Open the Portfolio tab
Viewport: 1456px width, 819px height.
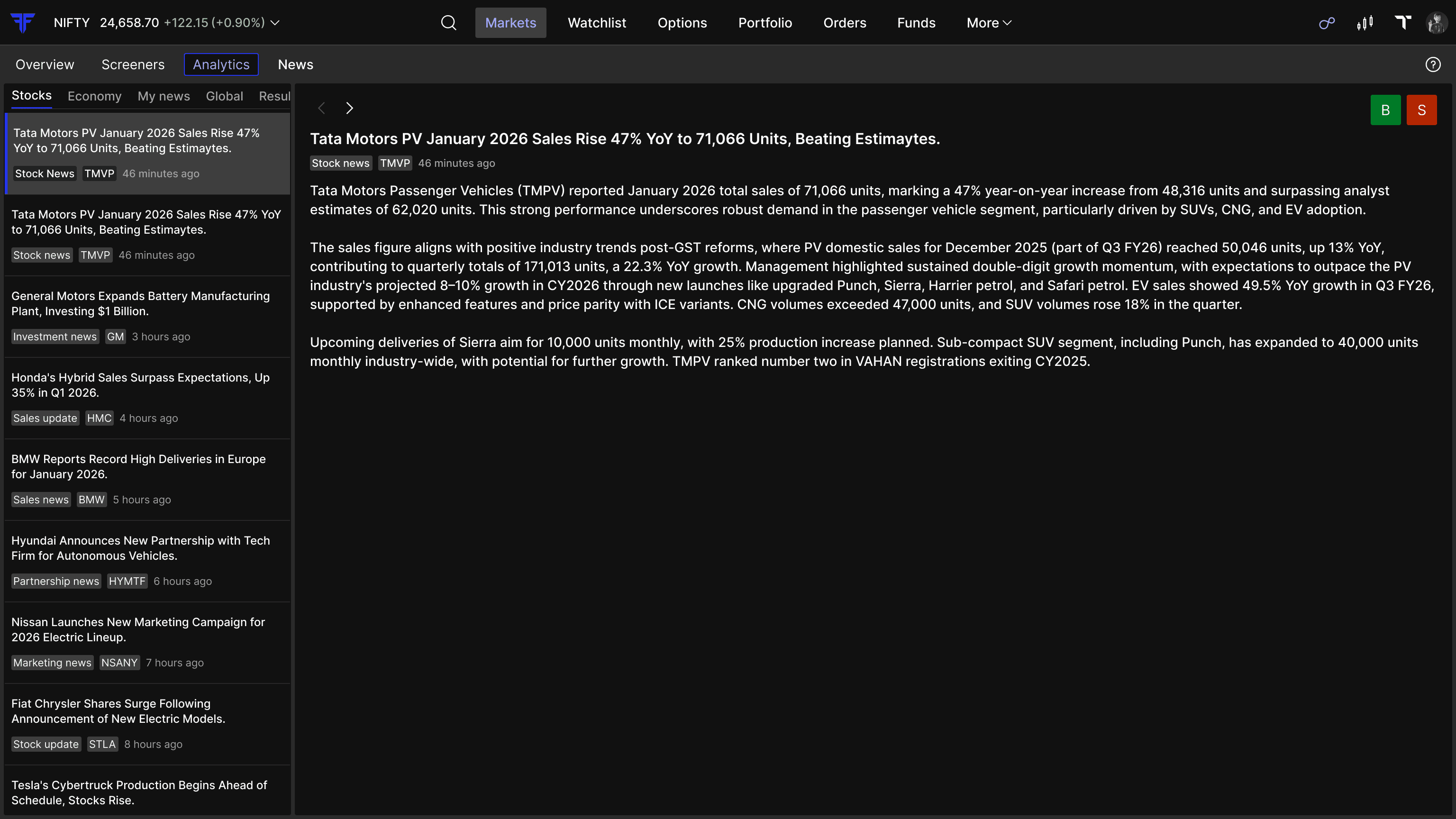coord(765,23)
